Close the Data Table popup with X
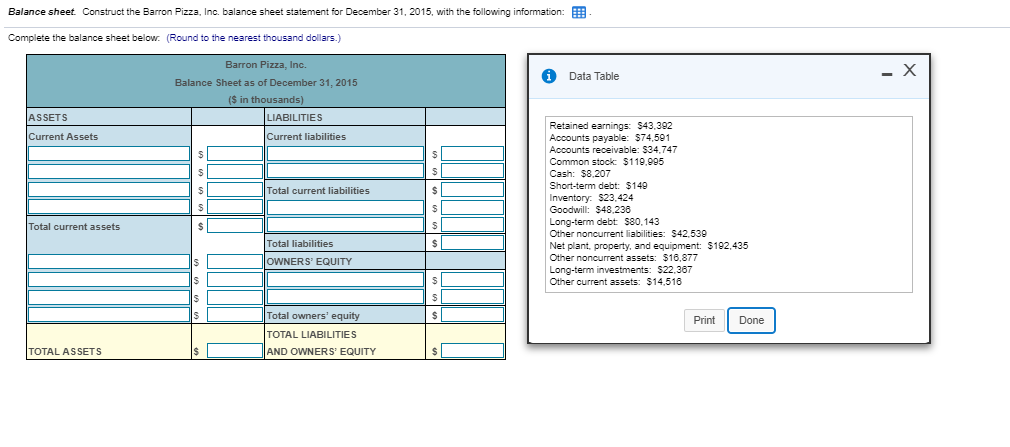 pyautogui.click(x=909, y=70)
